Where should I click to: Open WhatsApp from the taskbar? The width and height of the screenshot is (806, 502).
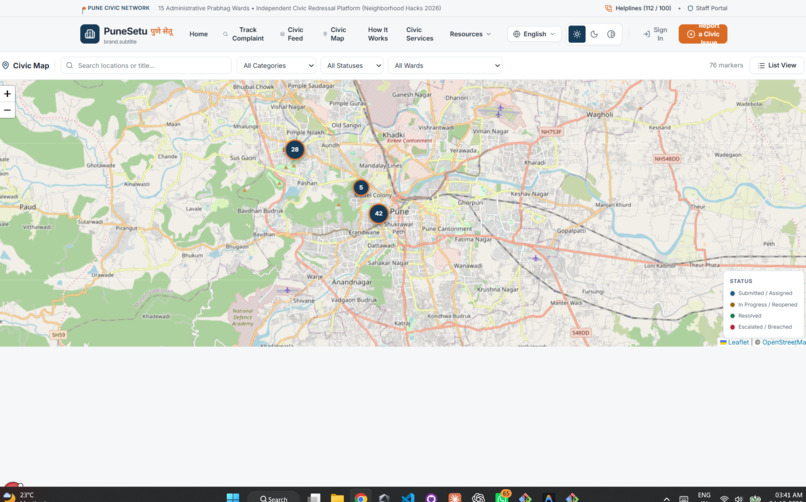pos(502,496)
